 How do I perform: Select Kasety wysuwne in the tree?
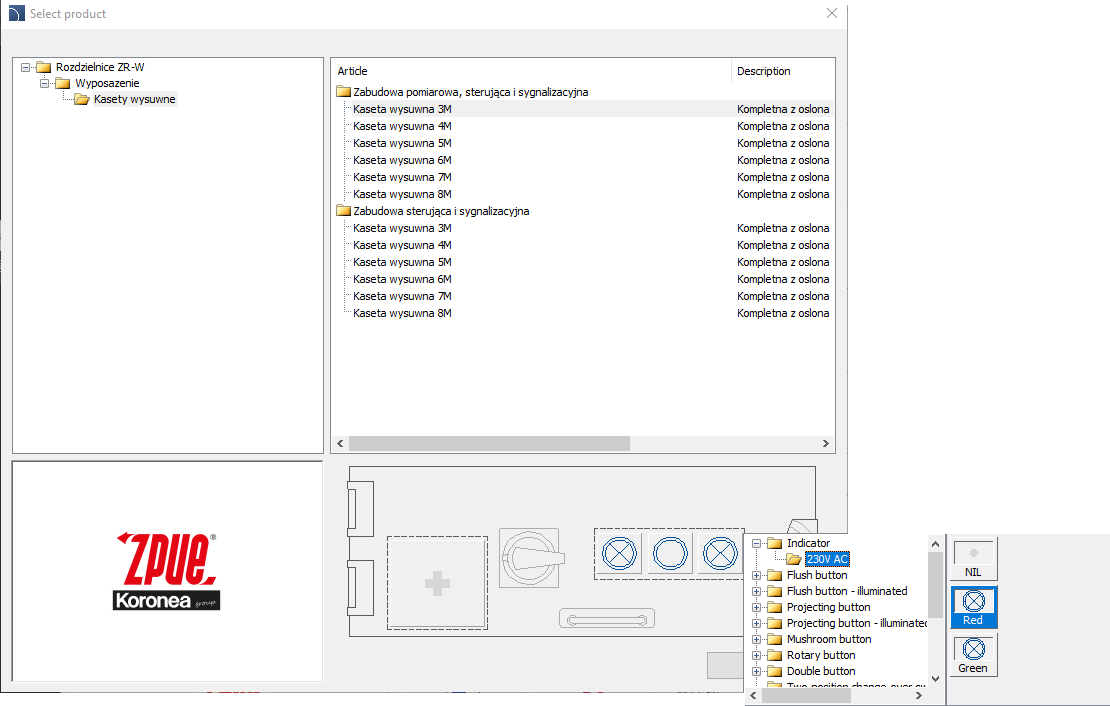click(134, 99)
